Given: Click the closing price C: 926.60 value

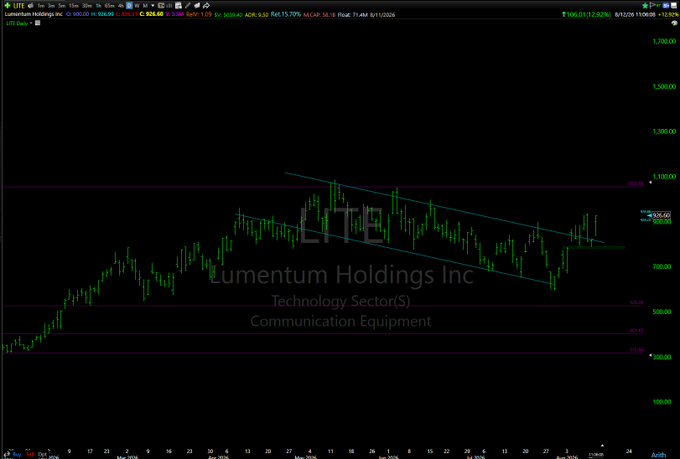Looking at the screenshot, I should click(x=151, y=14).
